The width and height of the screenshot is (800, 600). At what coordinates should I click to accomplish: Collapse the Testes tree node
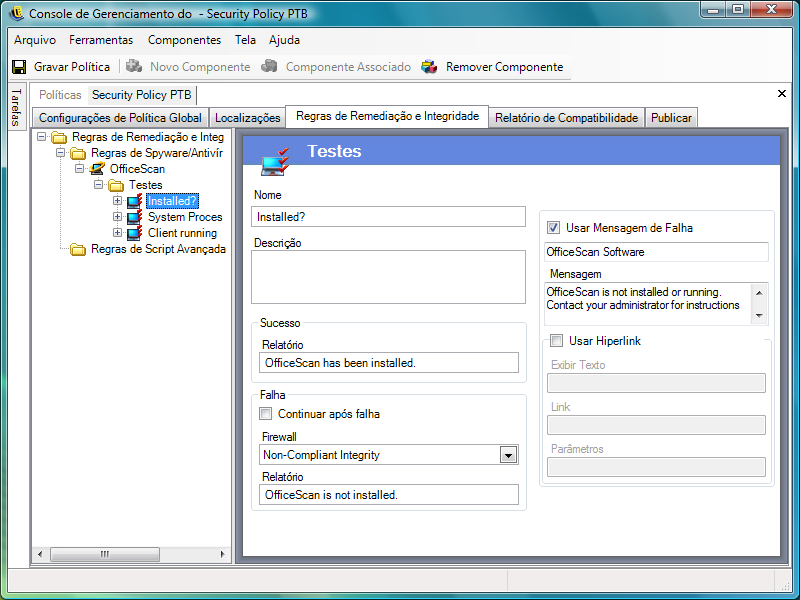[x=98, y=185]
